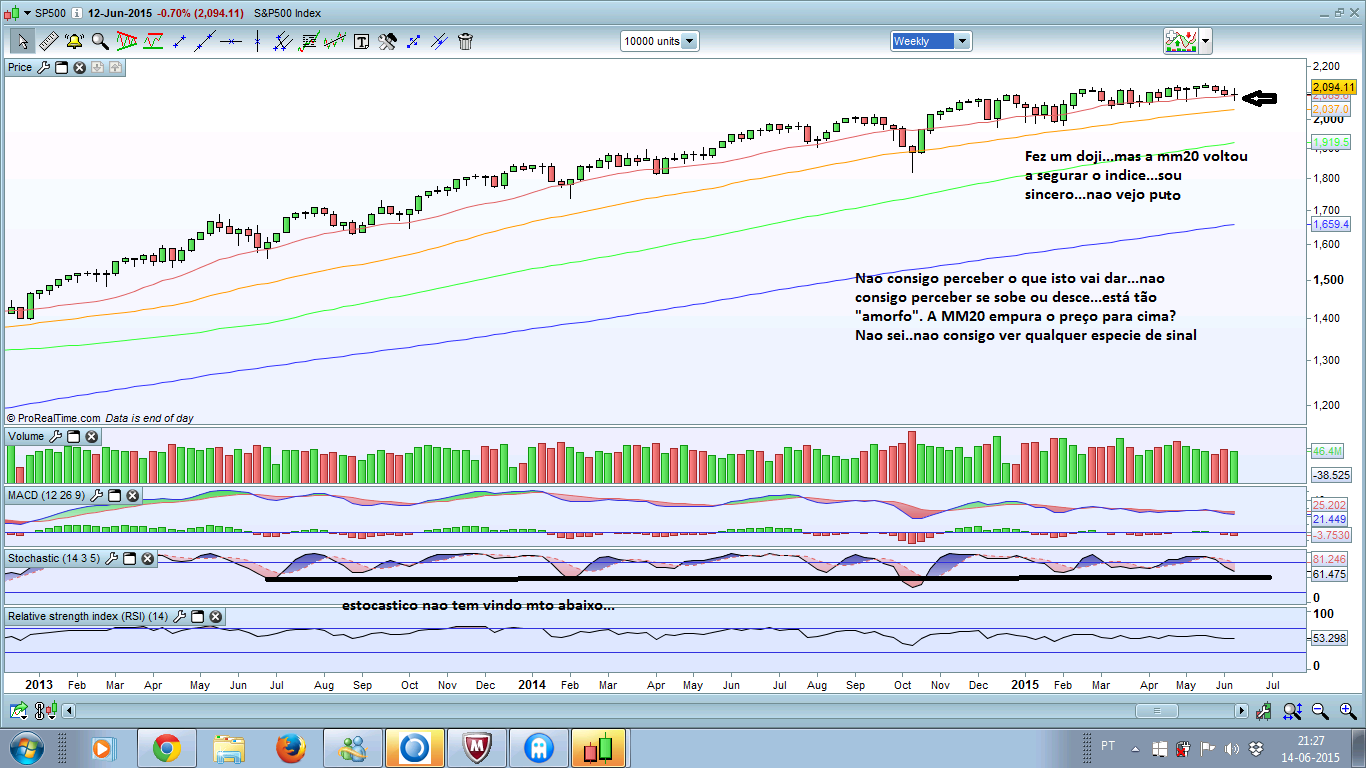Select the red-green support resistance tool
Screen dimensions: 1366x768
point(153,41)
